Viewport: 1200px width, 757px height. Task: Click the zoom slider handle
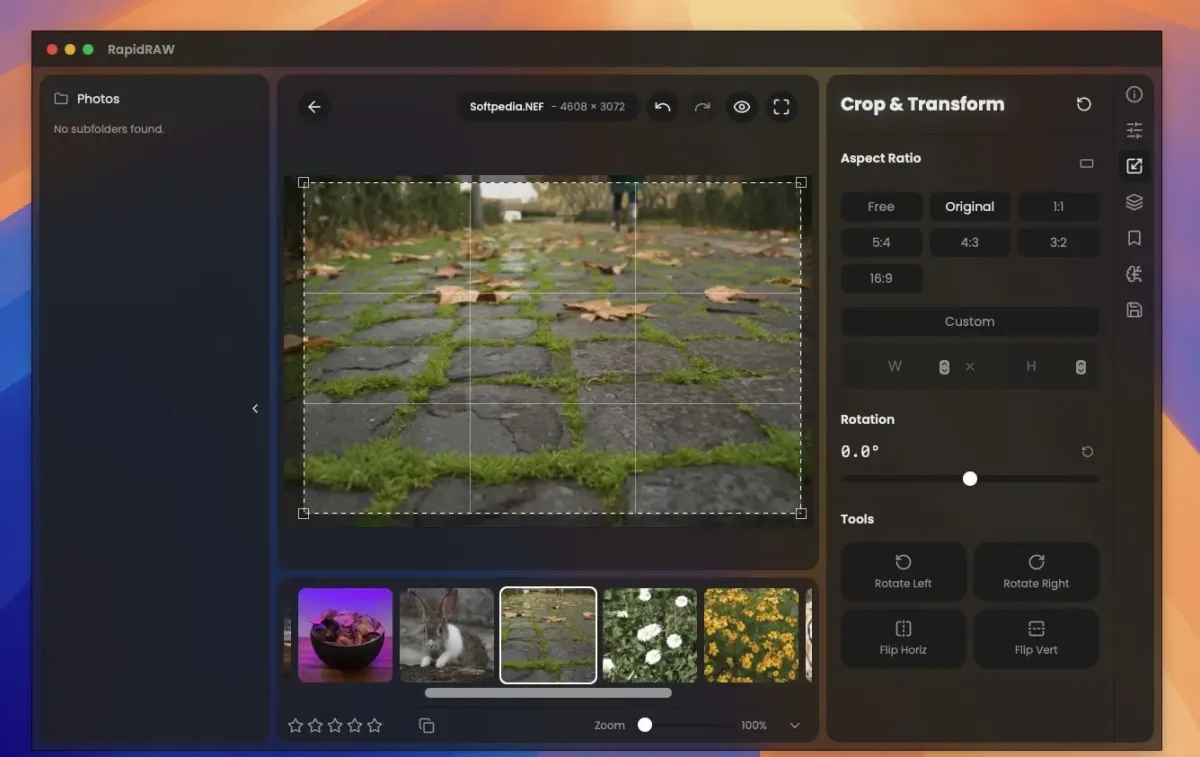tap(645, 725)
